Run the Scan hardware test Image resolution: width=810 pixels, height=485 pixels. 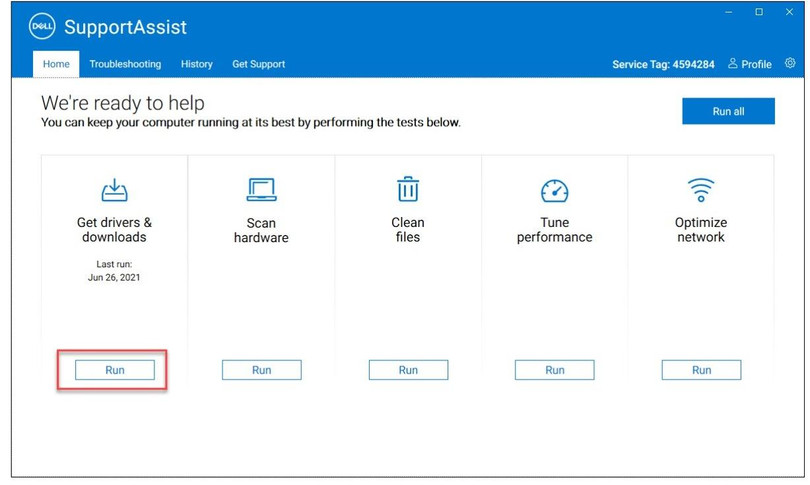point(261,370)
